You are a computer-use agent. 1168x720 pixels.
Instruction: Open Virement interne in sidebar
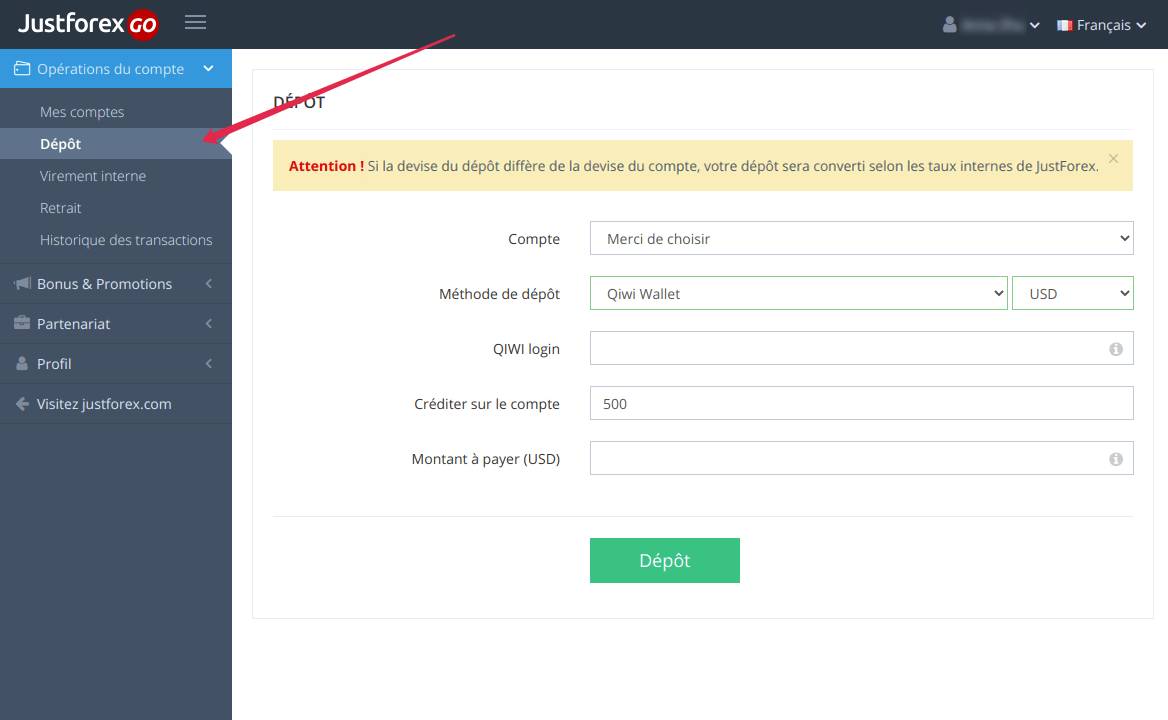point(93,176)
